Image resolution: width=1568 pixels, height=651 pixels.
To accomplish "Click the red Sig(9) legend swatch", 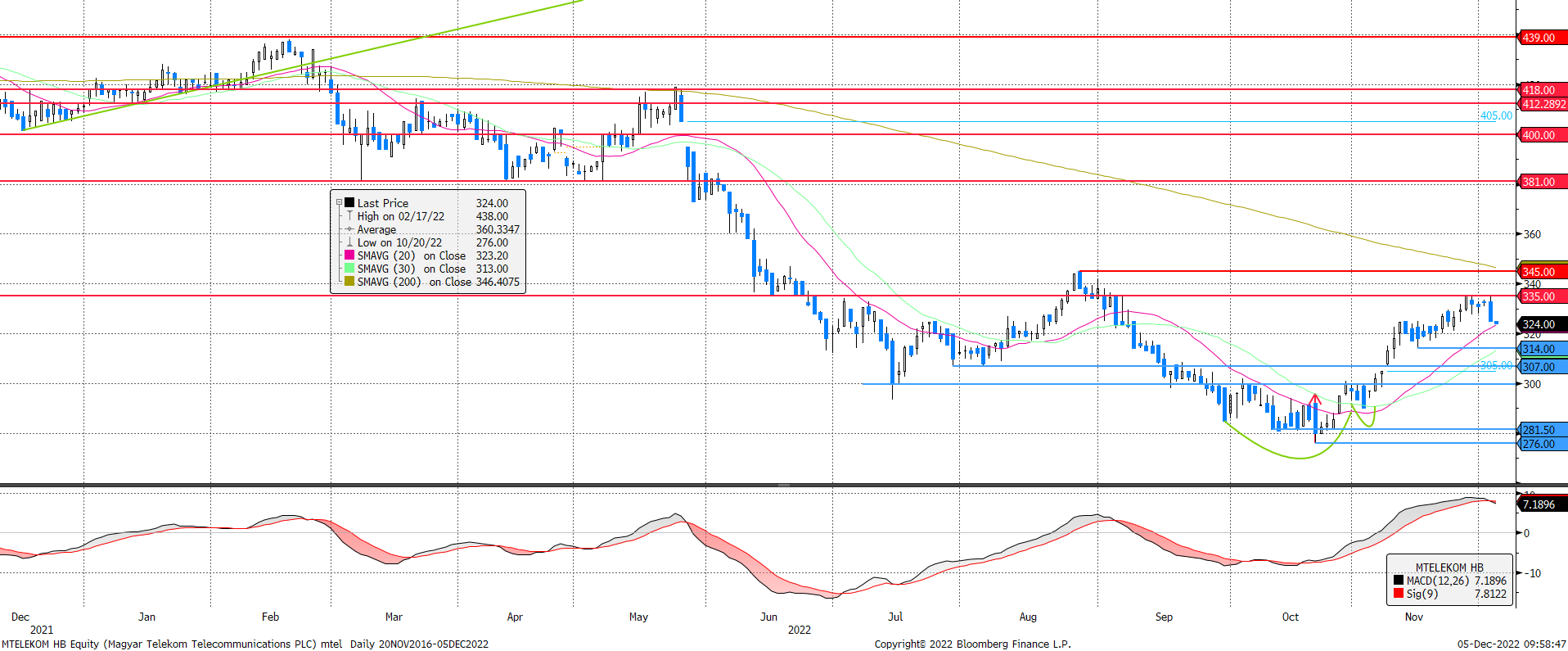I will (1399, 594).
